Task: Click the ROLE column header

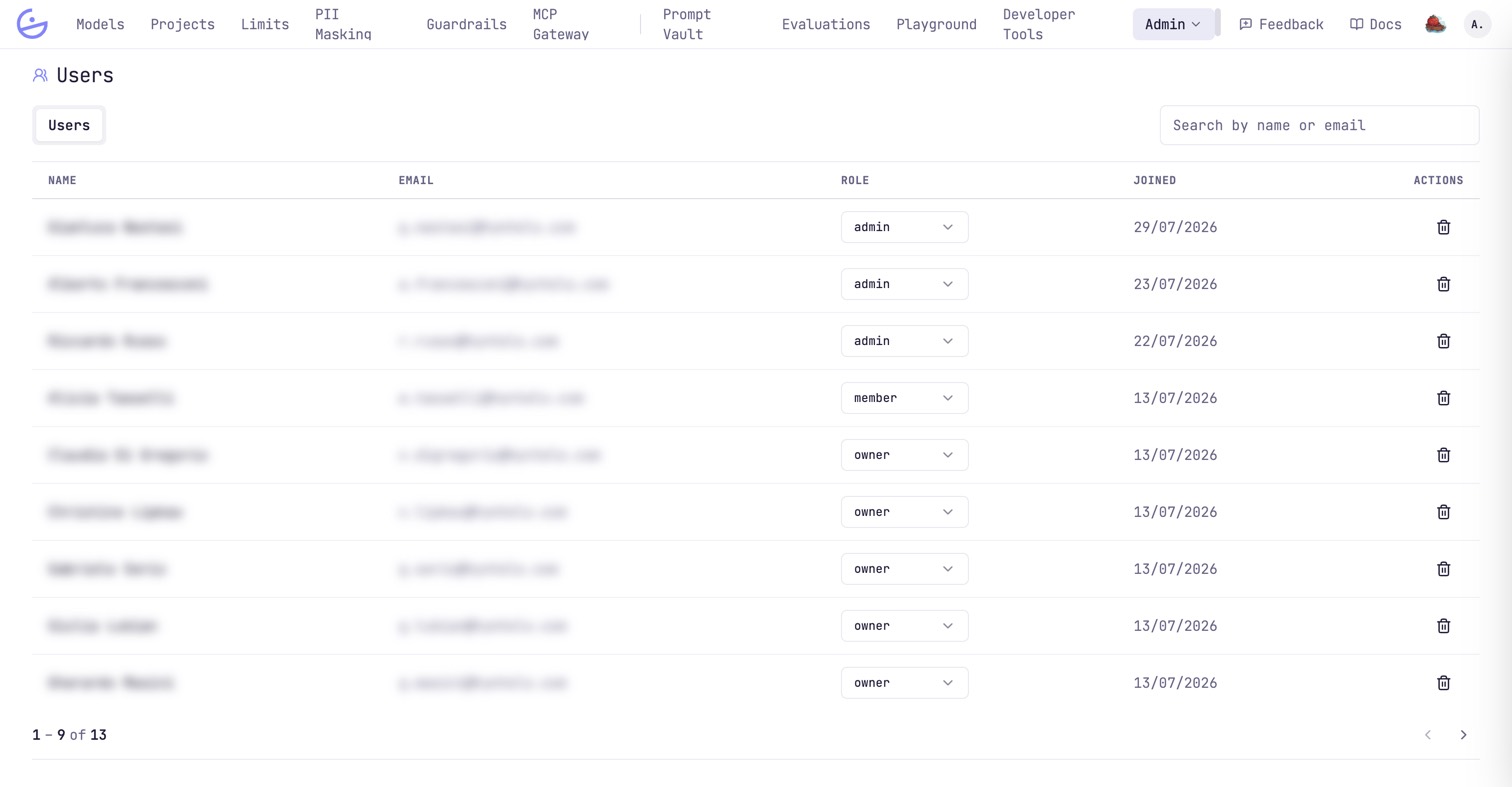Action: point(855,180)
